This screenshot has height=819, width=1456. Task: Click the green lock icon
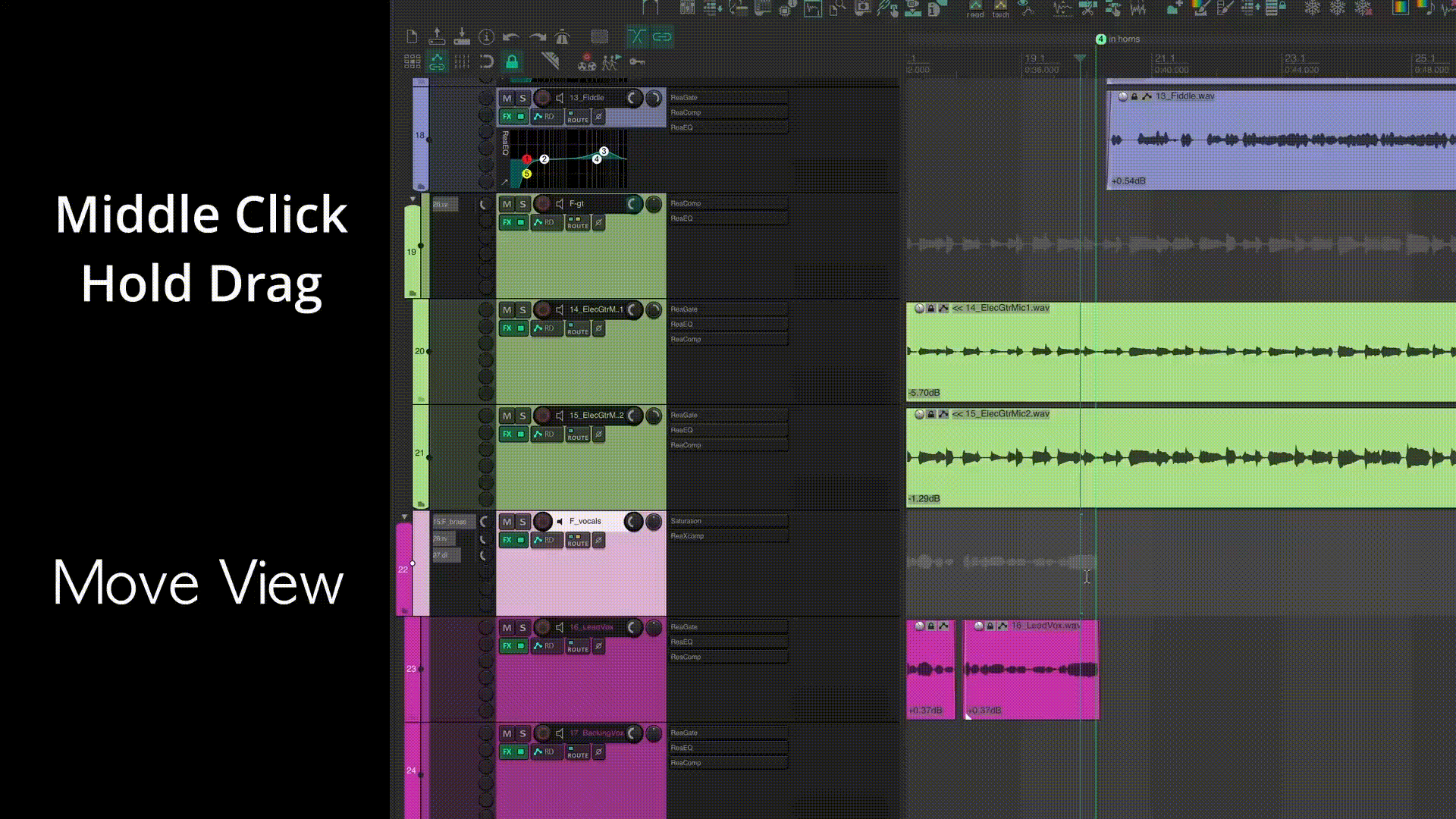pyautogui.click(x=512, y=61)
